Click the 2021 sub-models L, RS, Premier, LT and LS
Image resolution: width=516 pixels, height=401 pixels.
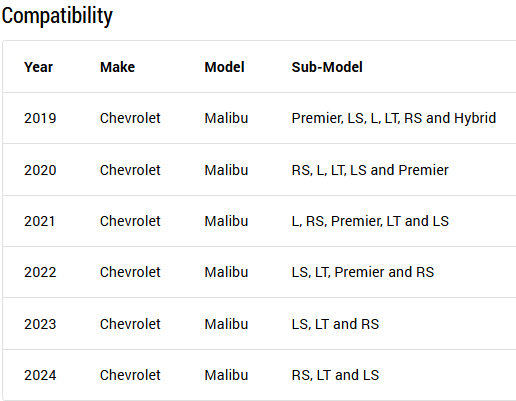coord(370,221)
